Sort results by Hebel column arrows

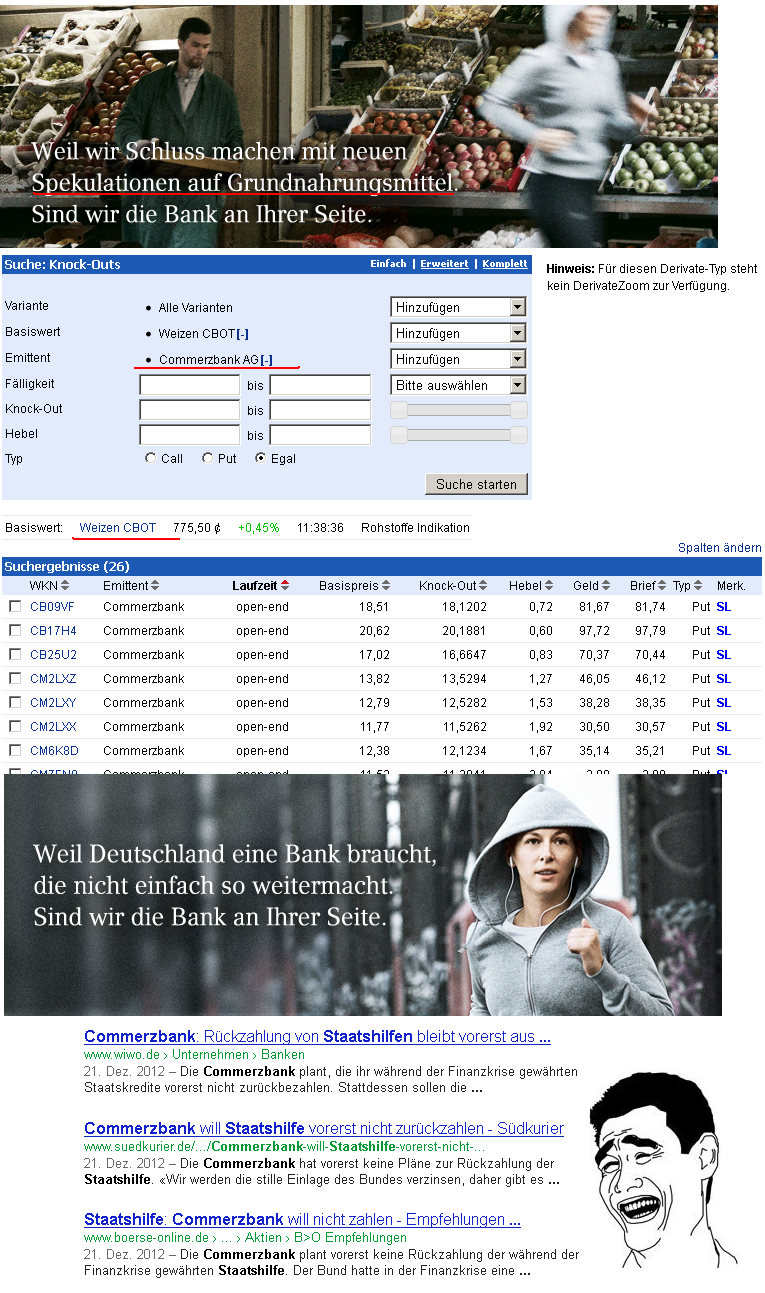pyautogui.click(x=548, y=585)
